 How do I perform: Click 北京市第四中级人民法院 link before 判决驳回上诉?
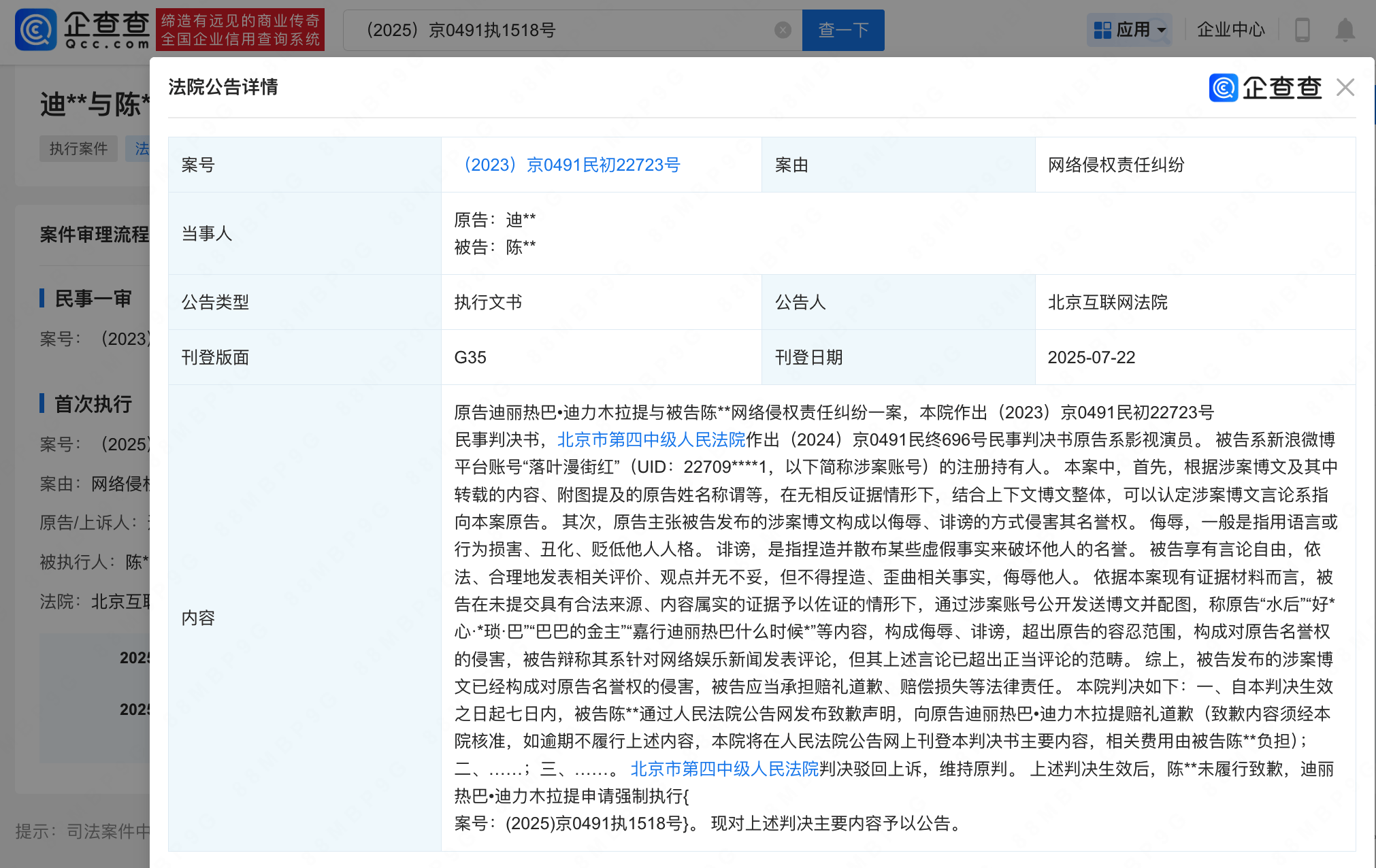[724, 769]
